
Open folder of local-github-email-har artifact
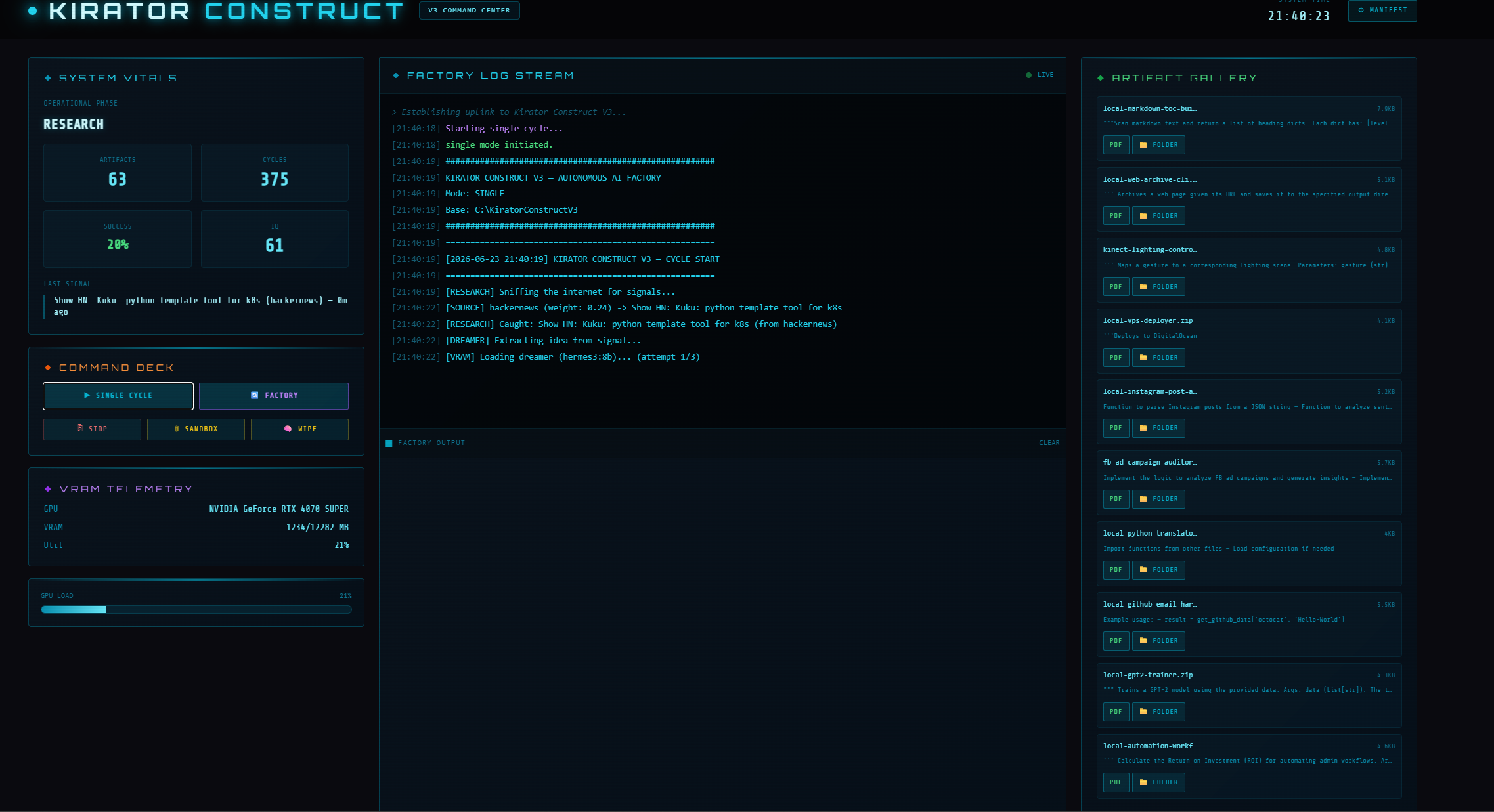click(x=1158, y=641)
